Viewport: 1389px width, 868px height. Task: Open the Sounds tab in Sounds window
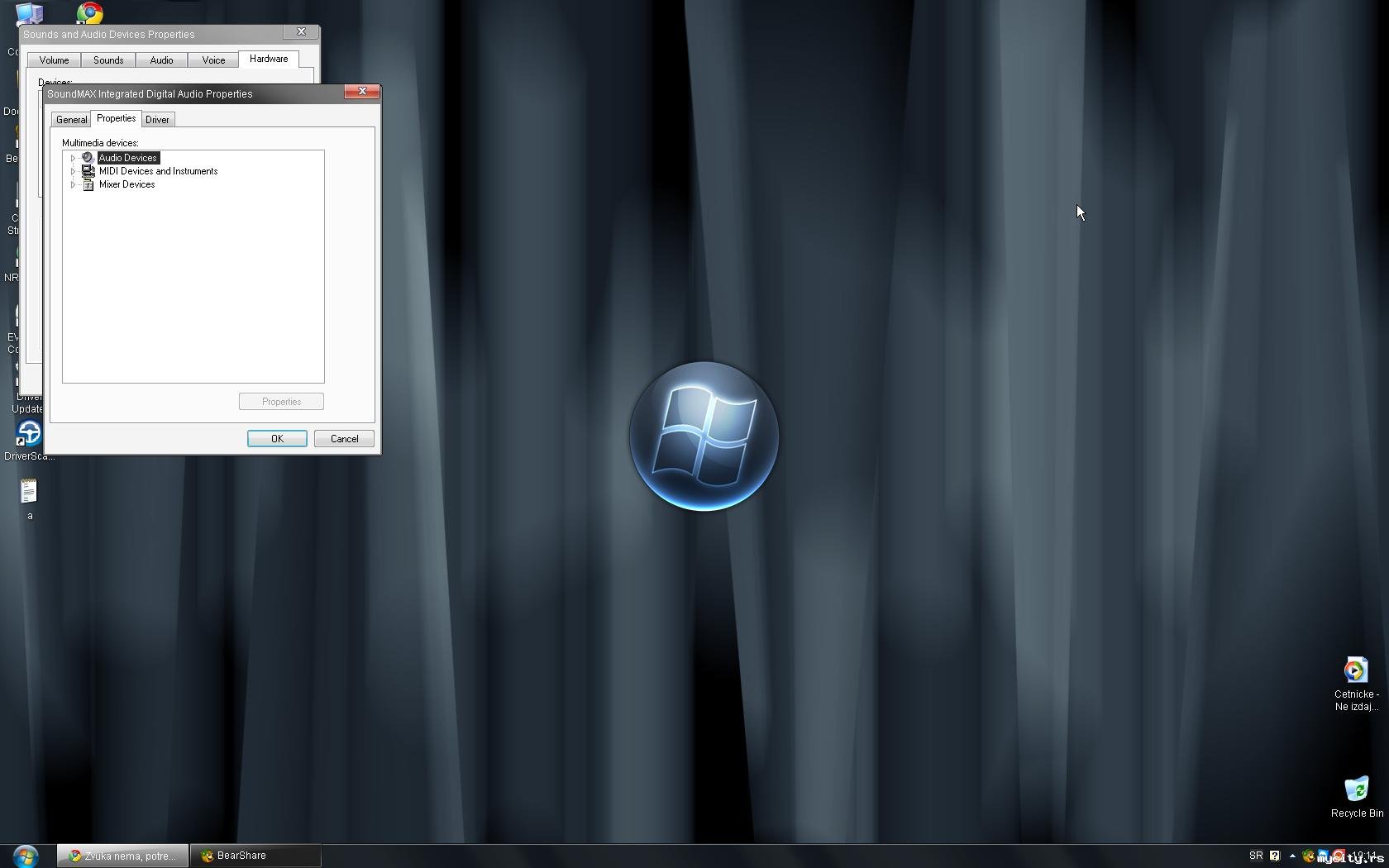108,60
